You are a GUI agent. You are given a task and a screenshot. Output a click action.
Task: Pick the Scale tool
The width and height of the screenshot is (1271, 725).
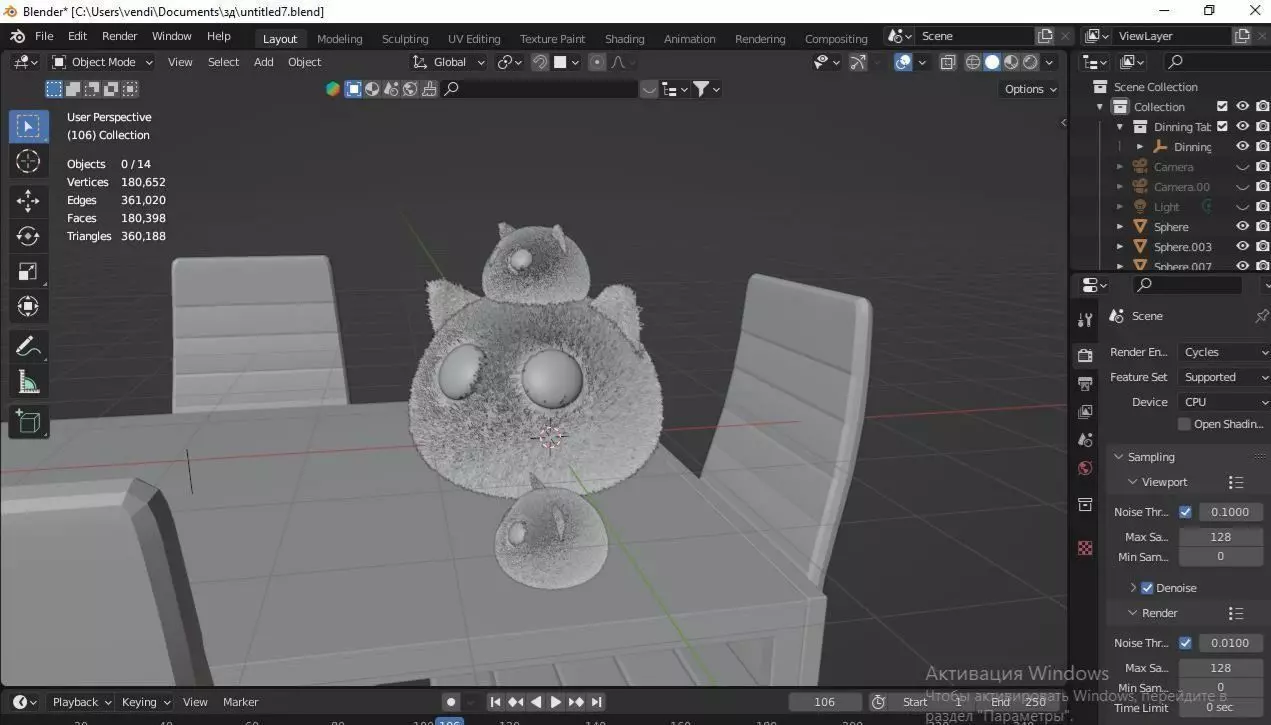(28, 271)
